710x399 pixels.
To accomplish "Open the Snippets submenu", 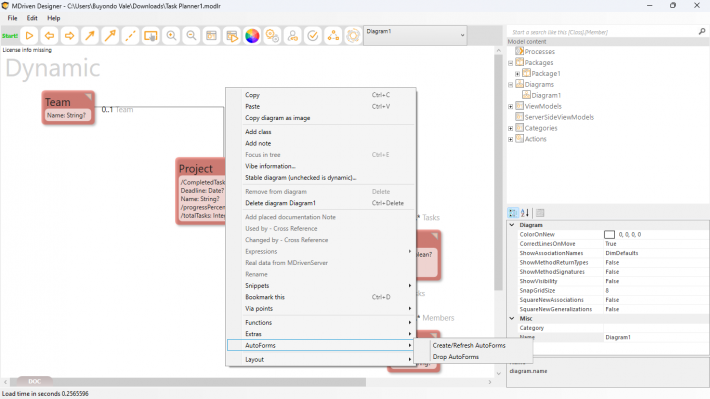I will pos(321,286).
